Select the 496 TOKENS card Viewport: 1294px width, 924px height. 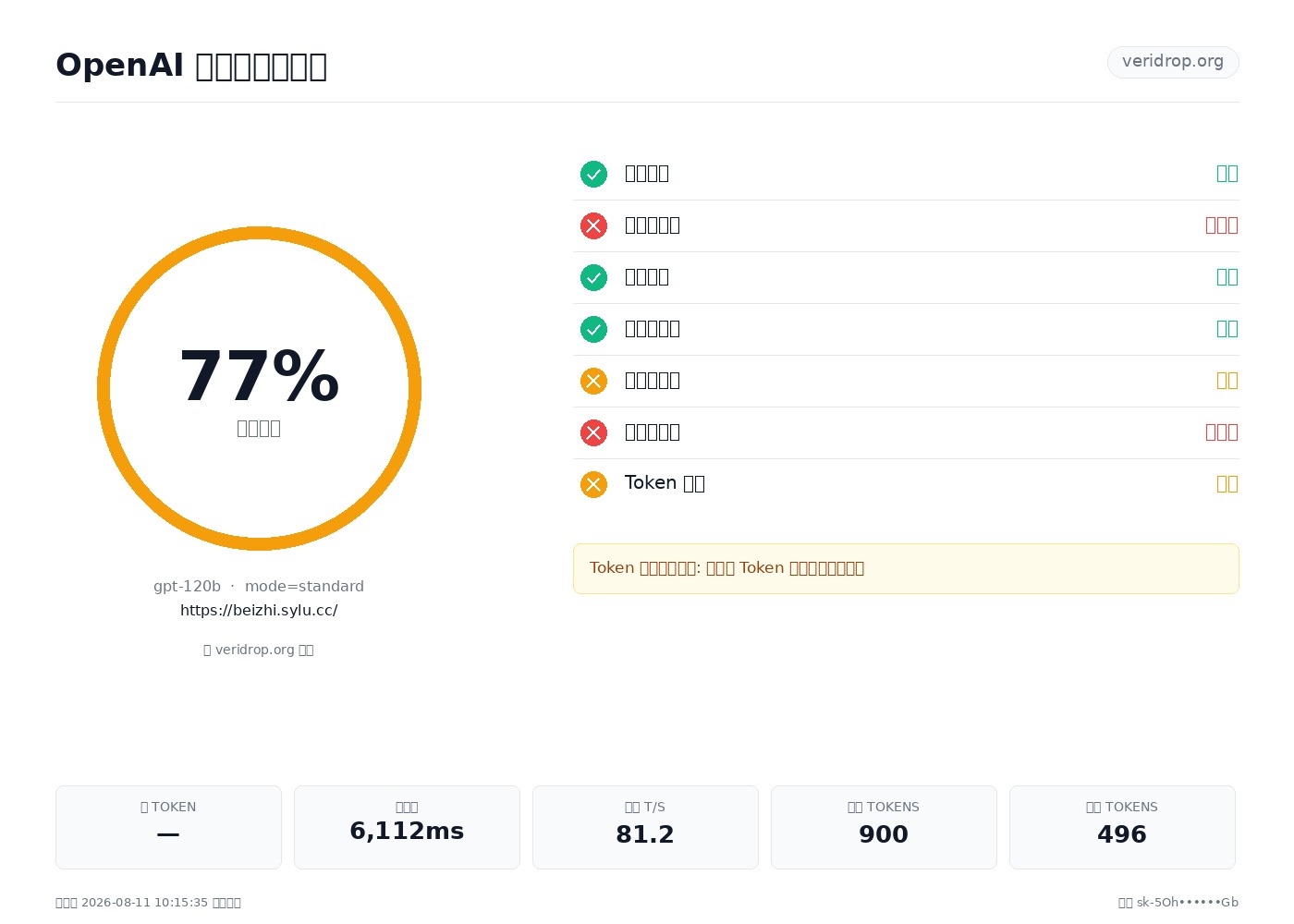coord(1122,827)
